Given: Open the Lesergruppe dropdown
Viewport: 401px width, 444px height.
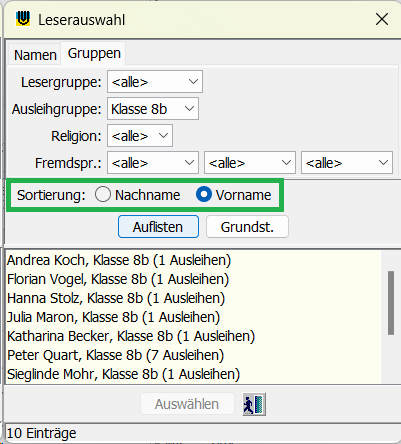Looking at the screenshot, I should tap(155, 81).
